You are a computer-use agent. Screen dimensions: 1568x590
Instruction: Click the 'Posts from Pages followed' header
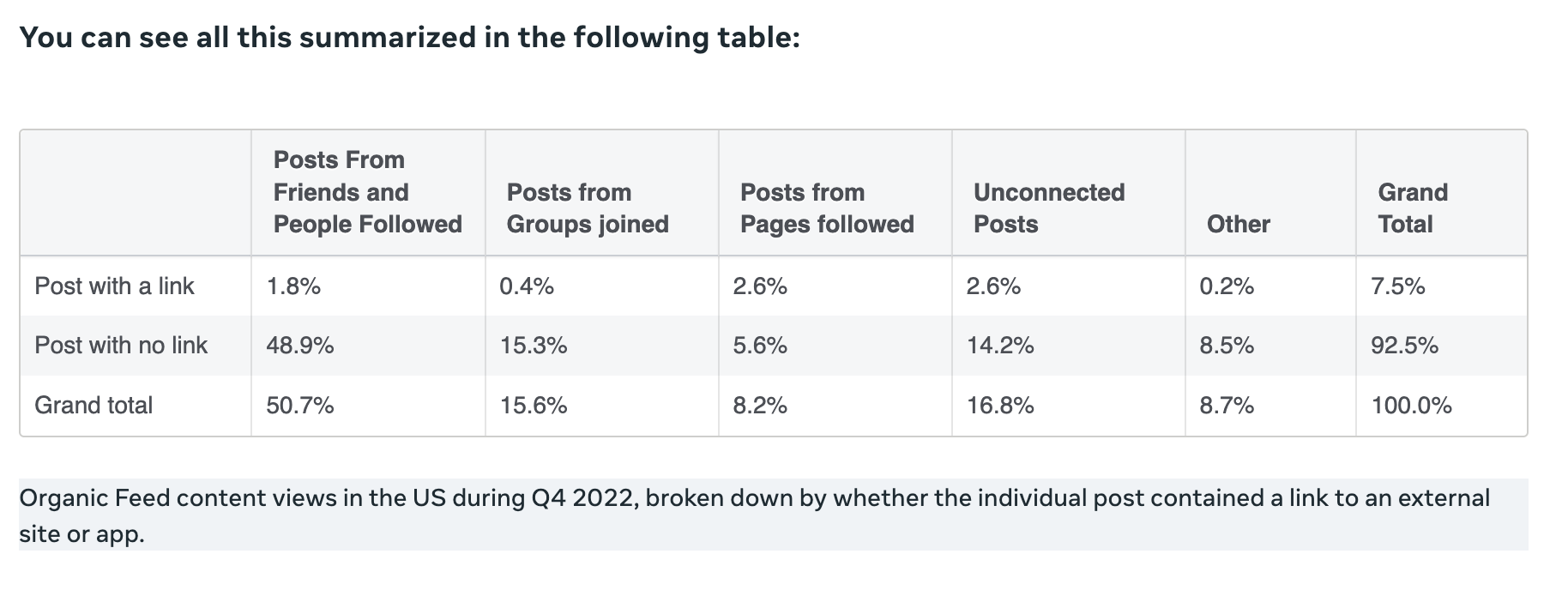pos(827,208)
